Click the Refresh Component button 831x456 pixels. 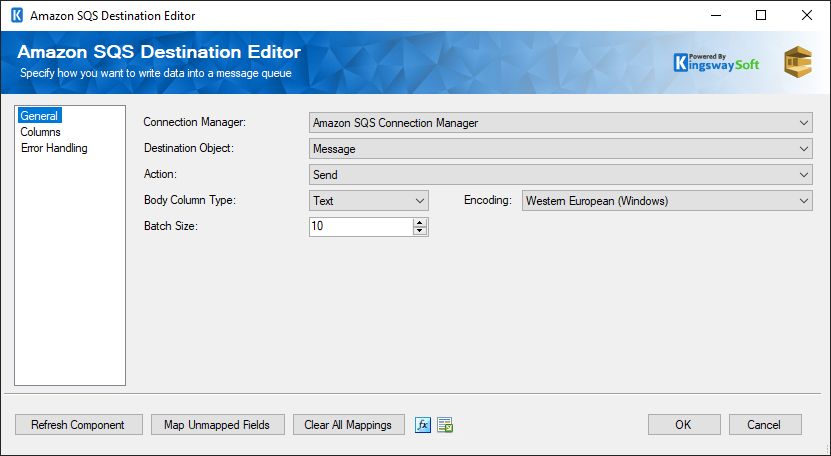click(78, 425)
